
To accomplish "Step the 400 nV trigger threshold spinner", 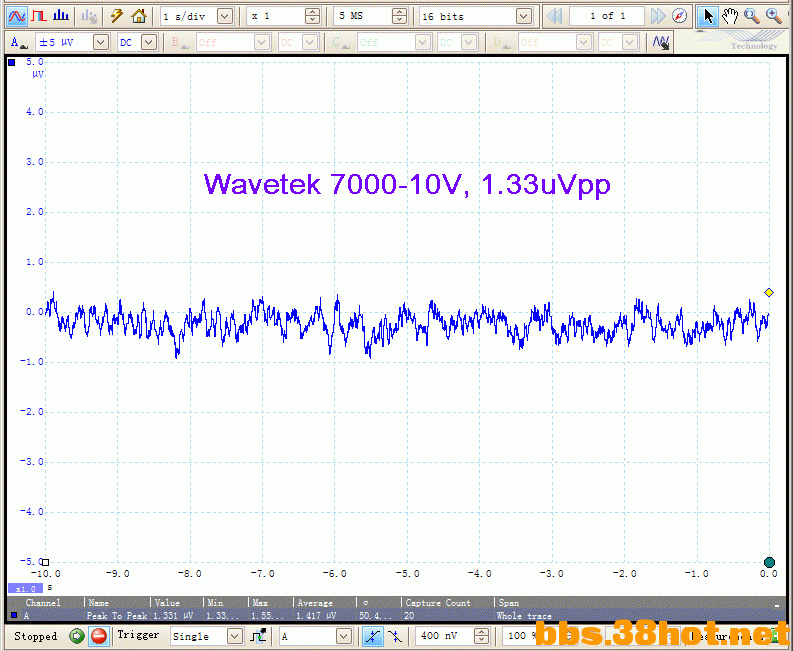I will tap(481, 636).
